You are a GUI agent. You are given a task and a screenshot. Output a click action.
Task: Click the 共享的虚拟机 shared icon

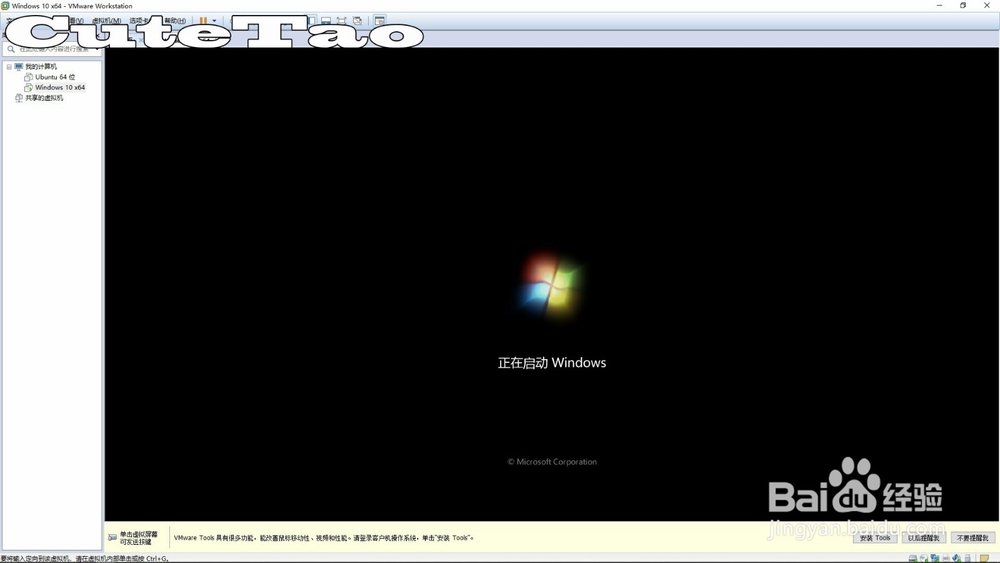pos(18,98)
